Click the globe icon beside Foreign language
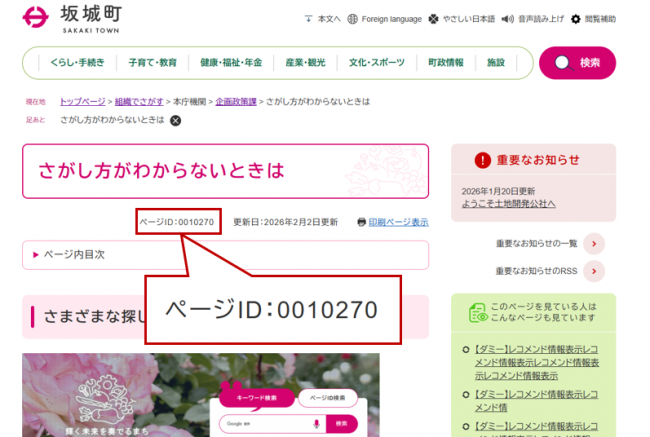Viewport: 650px width, 437px height. coord(352,19)
